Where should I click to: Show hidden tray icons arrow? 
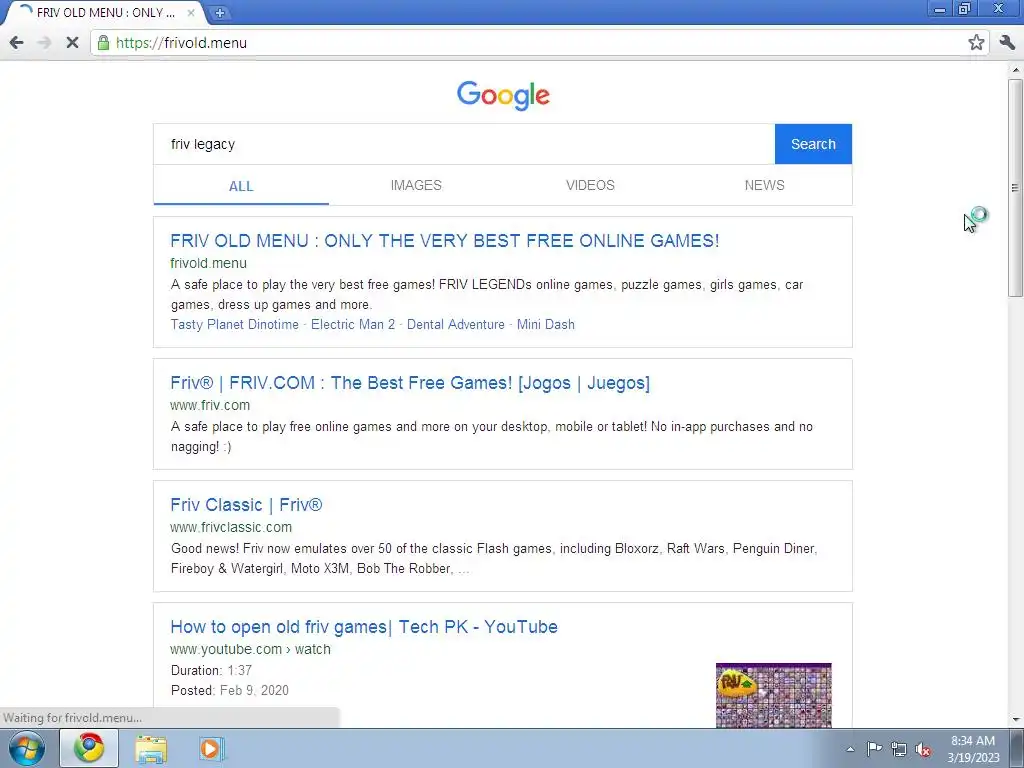(x=850, y=749)
